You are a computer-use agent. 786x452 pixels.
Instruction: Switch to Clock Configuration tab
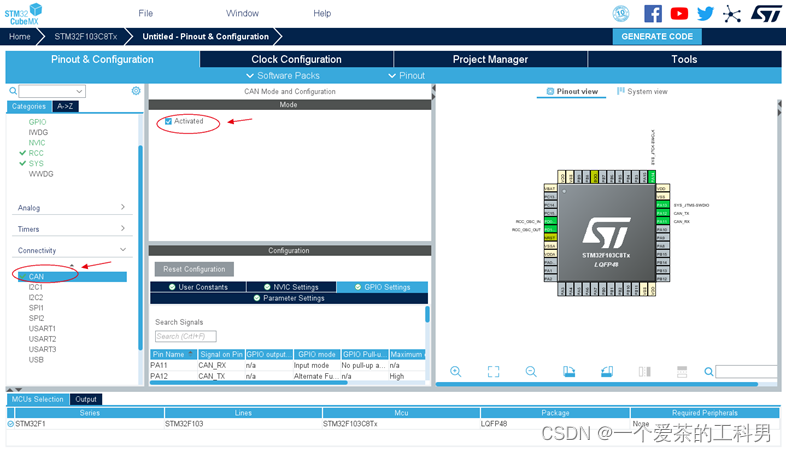[296, 59]
